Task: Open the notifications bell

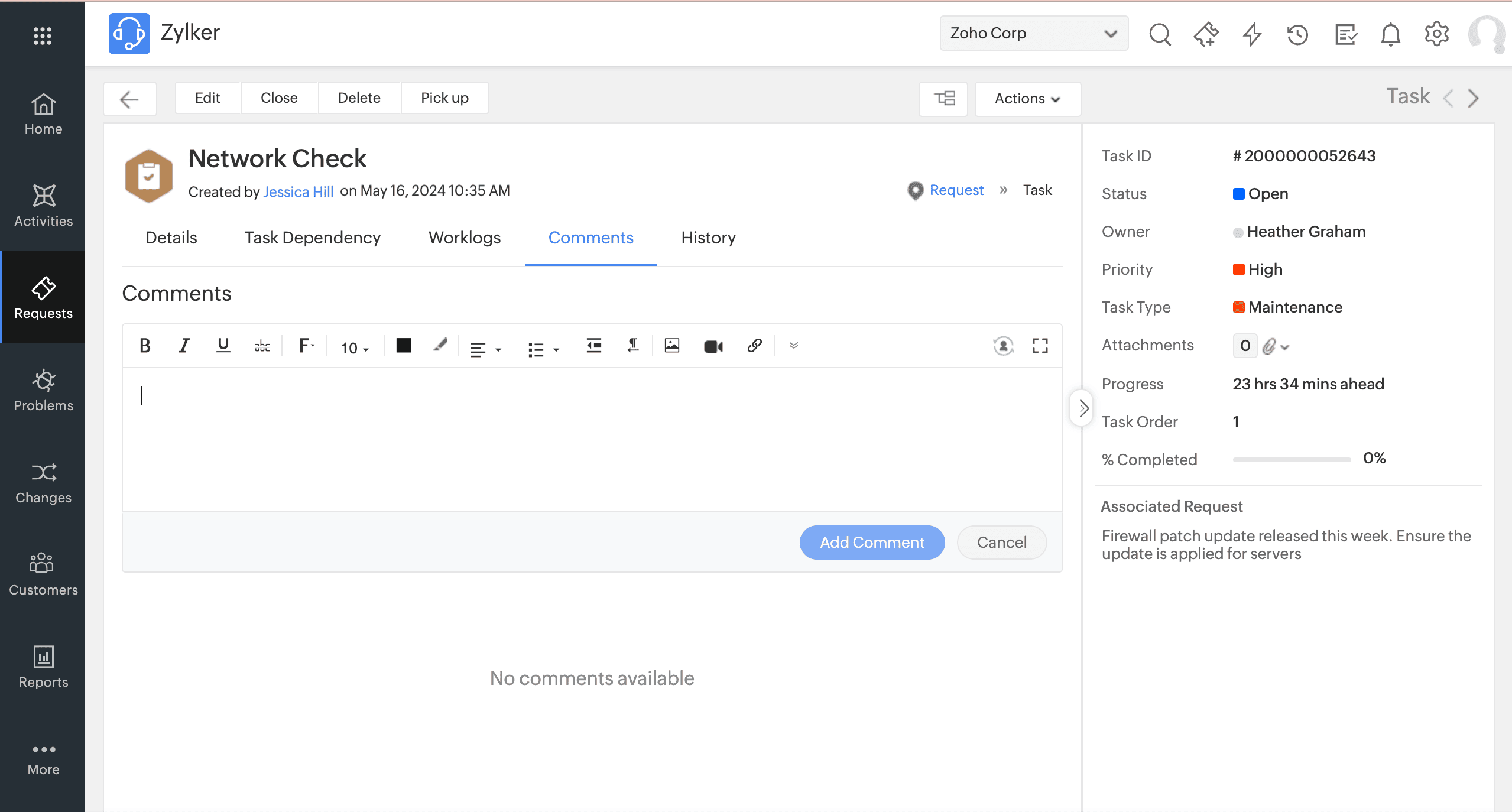Action: (1390, 34)
